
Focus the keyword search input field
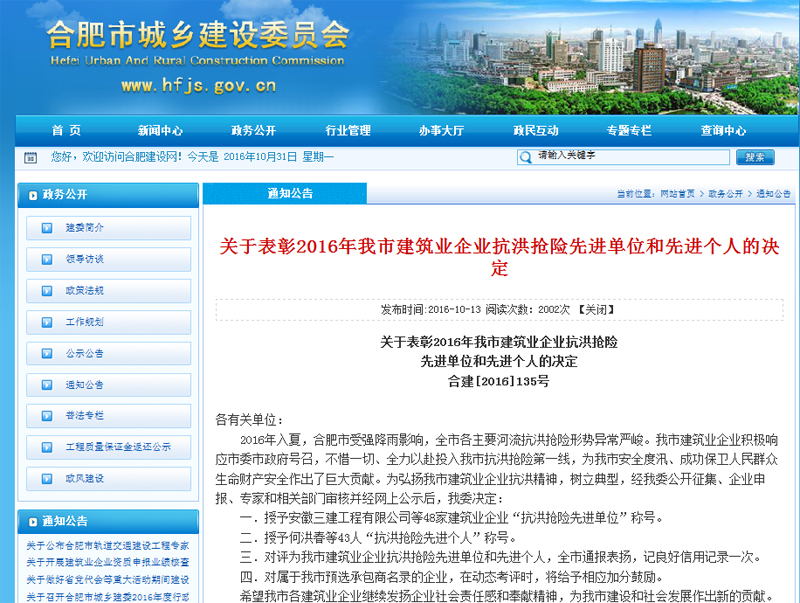pos(630,157)
